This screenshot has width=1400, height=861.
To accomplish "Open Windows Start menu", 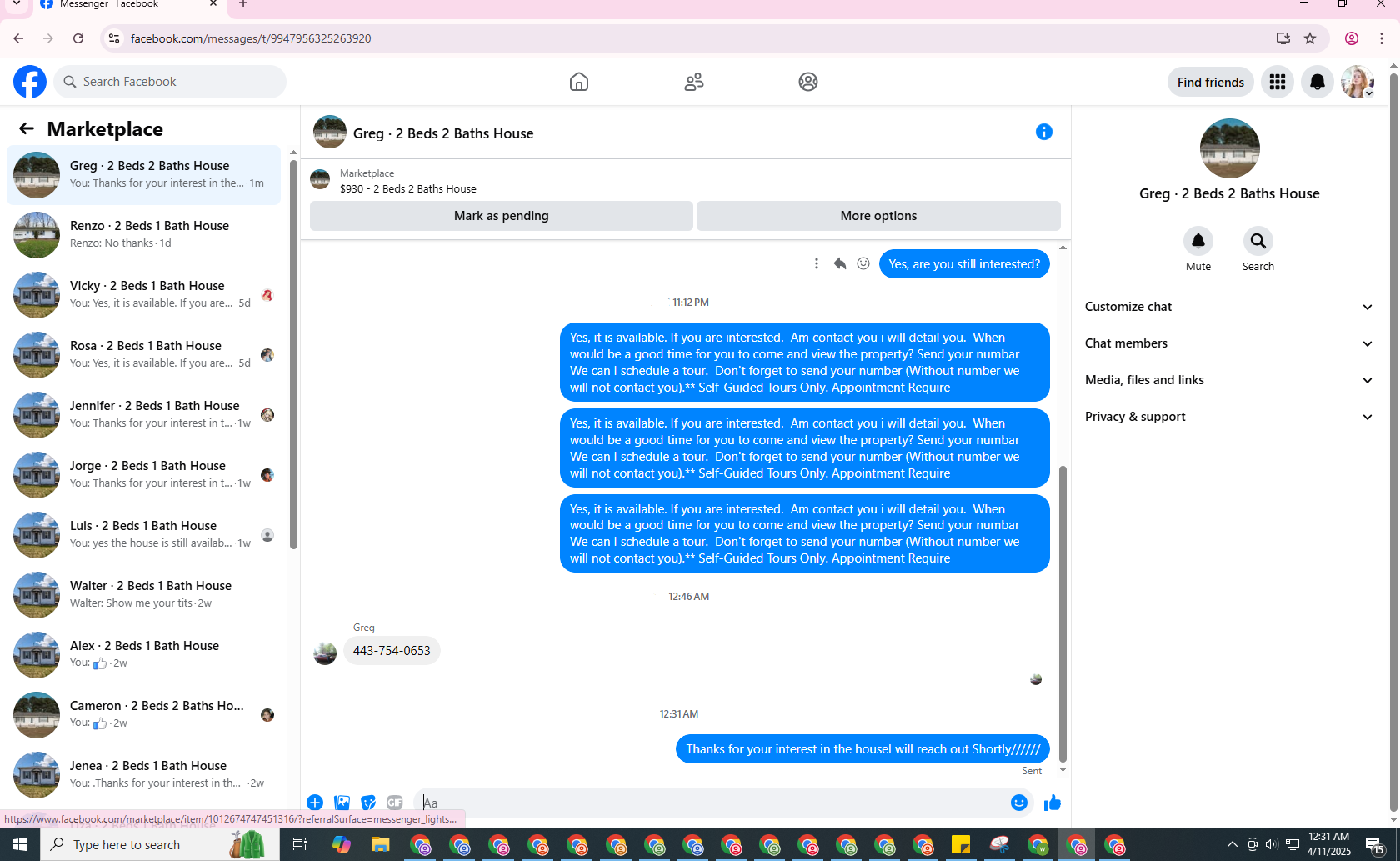I will point(20,844).
